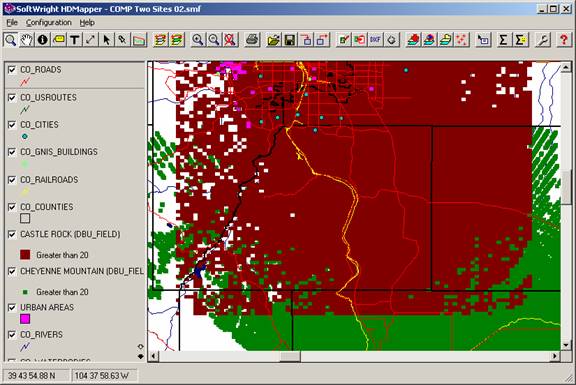
Task: Toggle the CO_RIVERS layer checkbox
Action: coord(12,335)
